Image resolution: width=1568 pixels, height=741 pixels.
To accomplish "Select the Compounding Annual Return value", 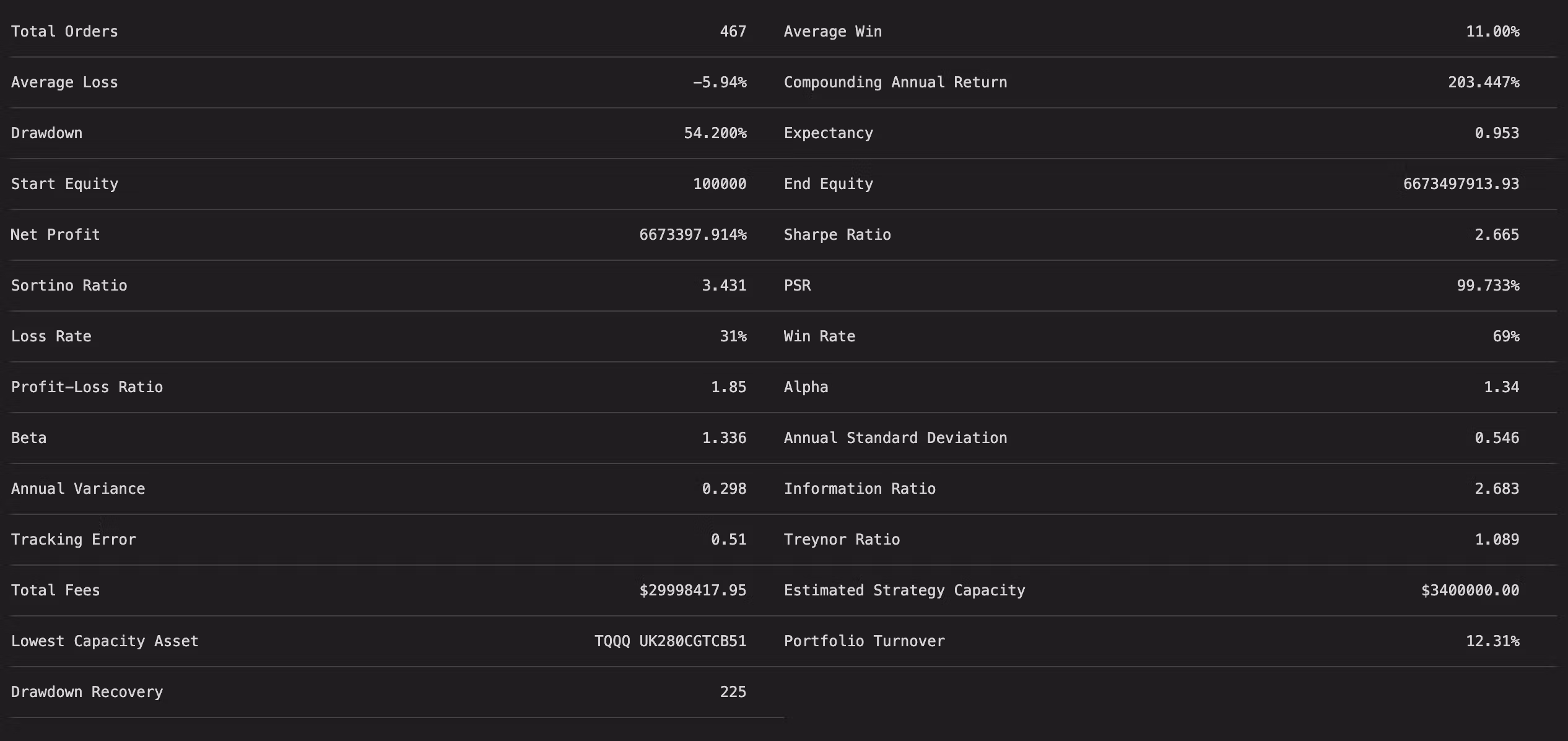I will (1484, 82).
